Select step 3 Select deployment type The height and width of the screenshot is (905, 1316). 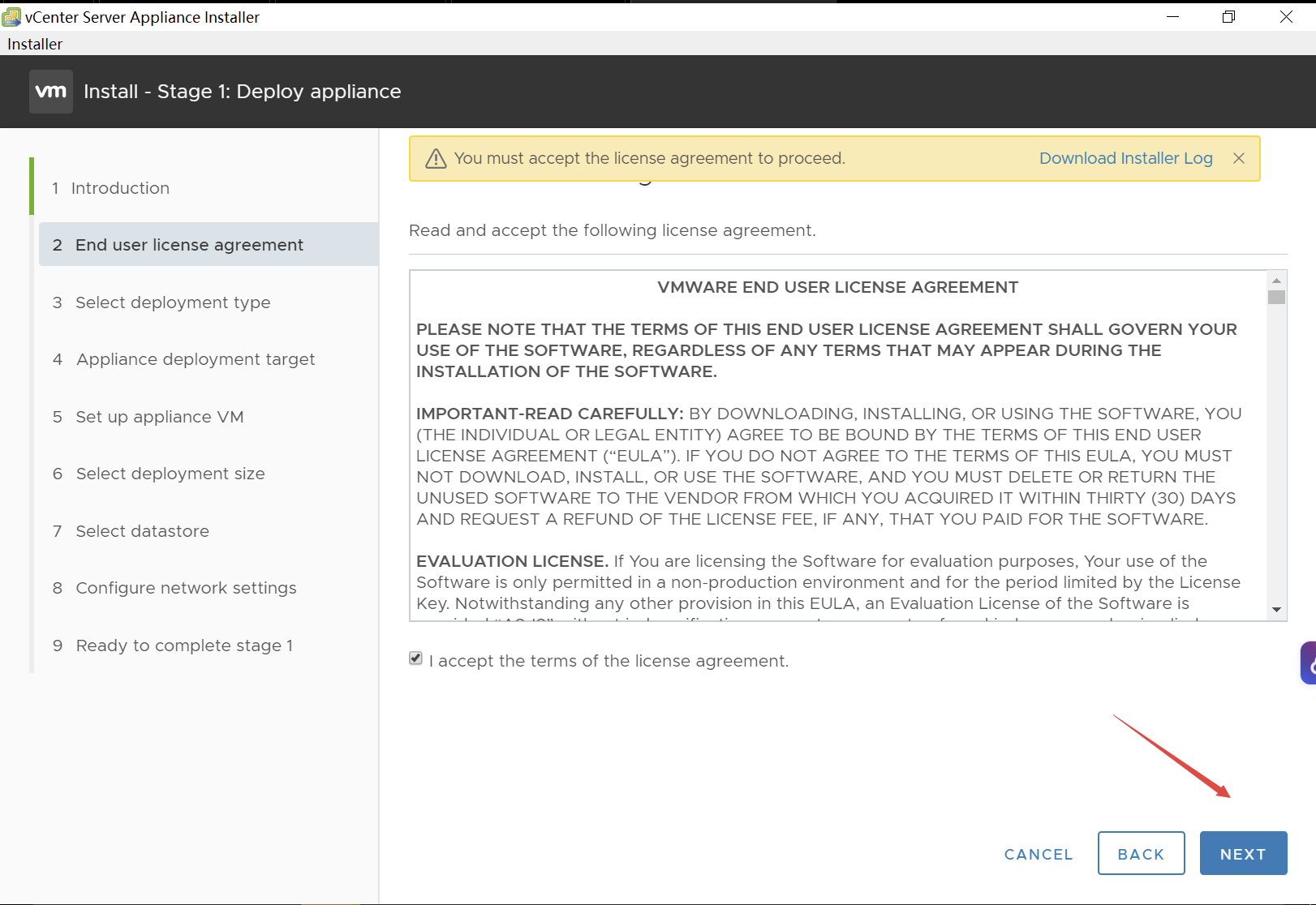(161, 302)
